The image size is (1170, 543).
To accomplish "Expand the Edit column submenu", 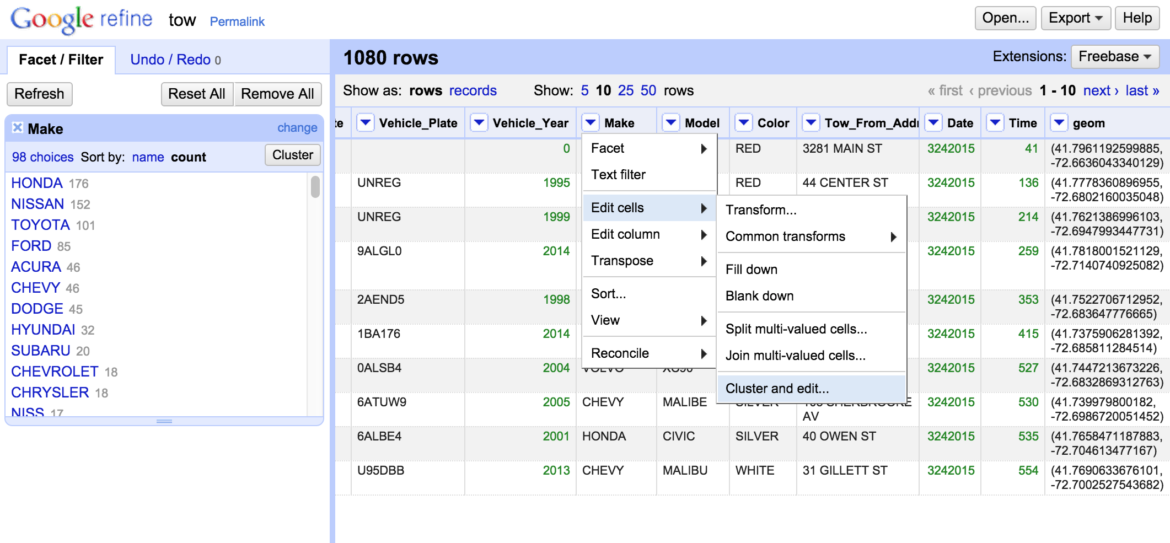I will pos(649,234).
